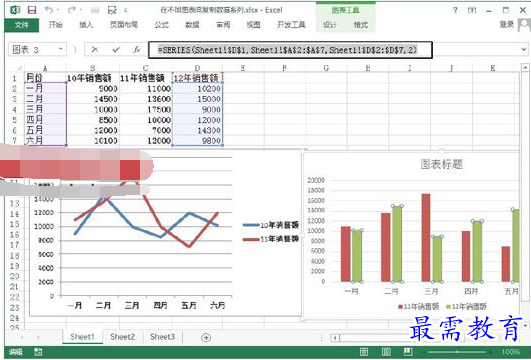Screen dimensions: 531x360
Task: Click next sheet navigation arrow
Action: [38, 337]
